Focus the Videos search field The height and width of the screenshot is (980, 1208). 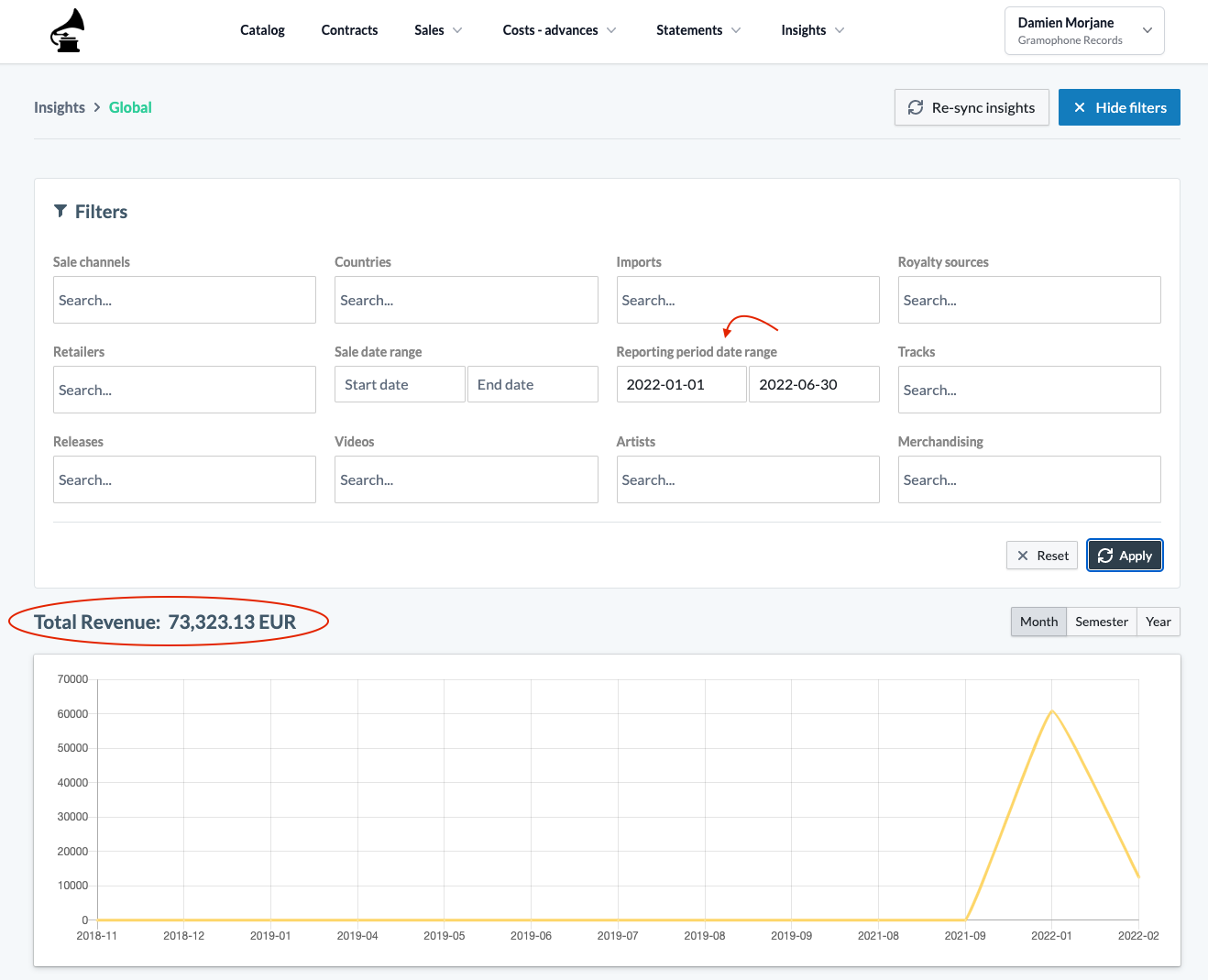pyautogui.click(x=467, y=479)
